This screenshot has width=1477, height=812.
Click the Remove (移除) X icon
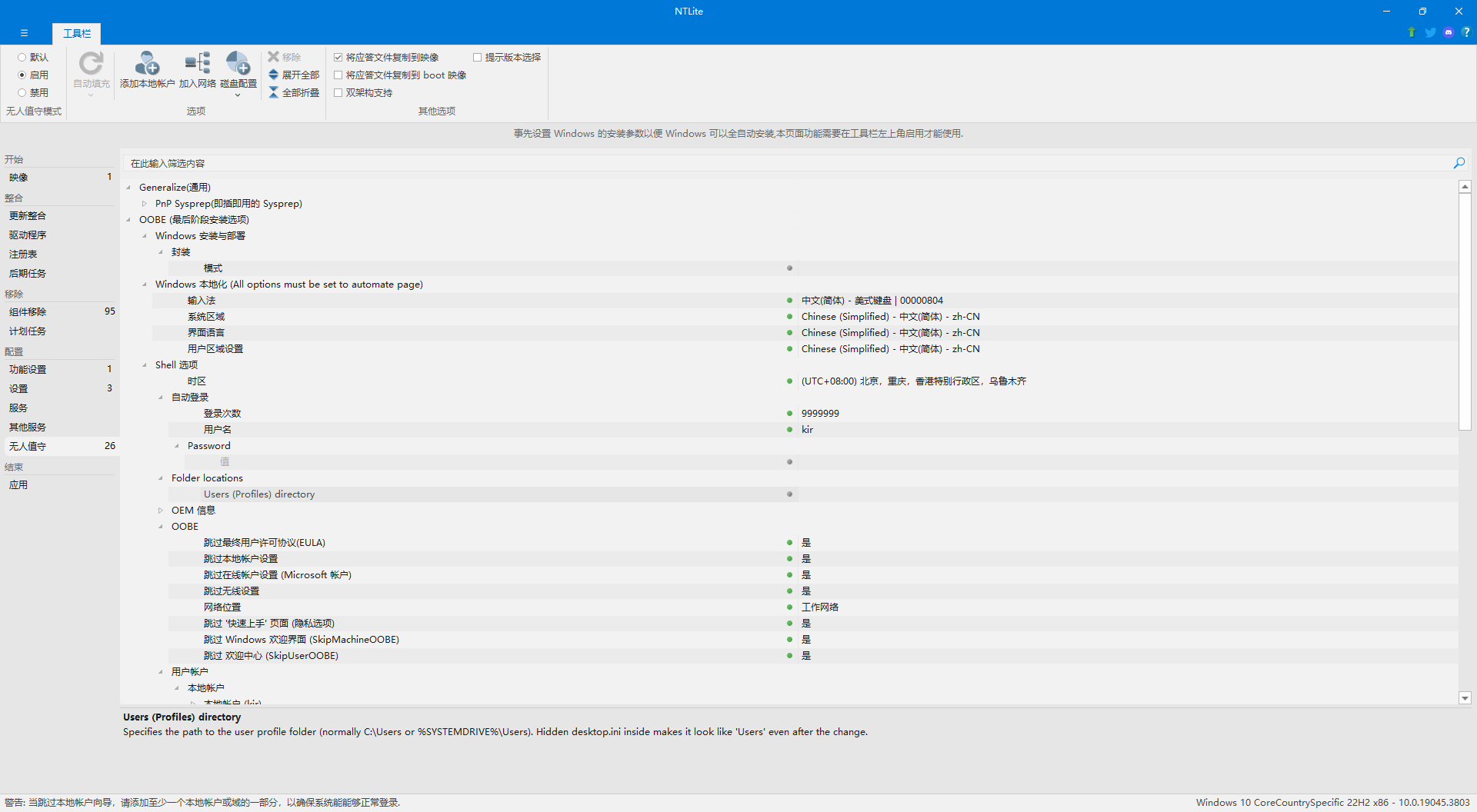coord(273,57)
